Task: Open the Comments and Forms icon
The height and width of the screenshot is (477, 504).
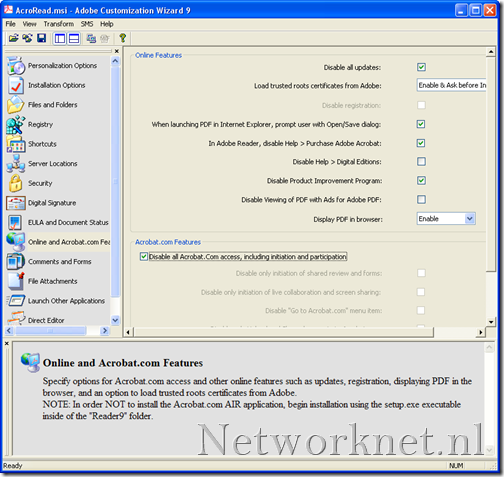Action: [x=16, y=262]
